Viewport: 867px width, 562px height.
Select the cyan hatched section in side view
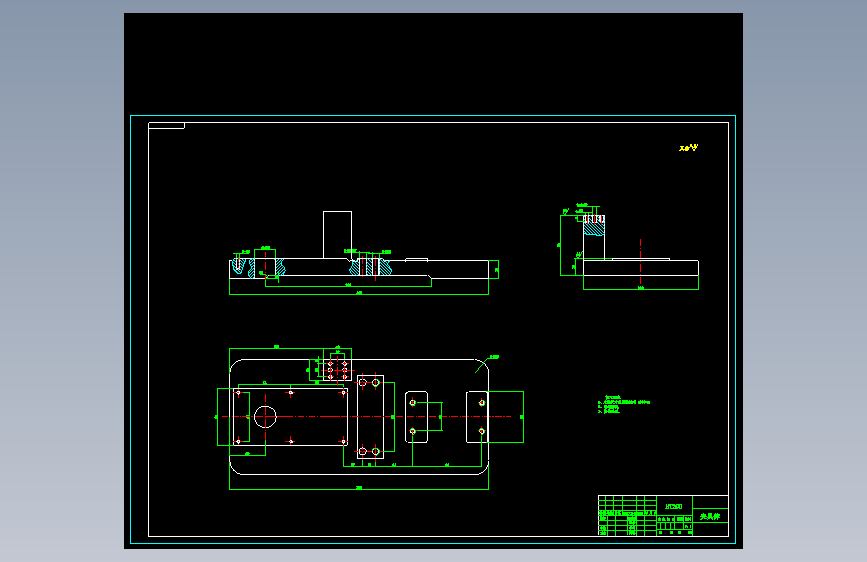pyautogui.click(x=594, y=226)
